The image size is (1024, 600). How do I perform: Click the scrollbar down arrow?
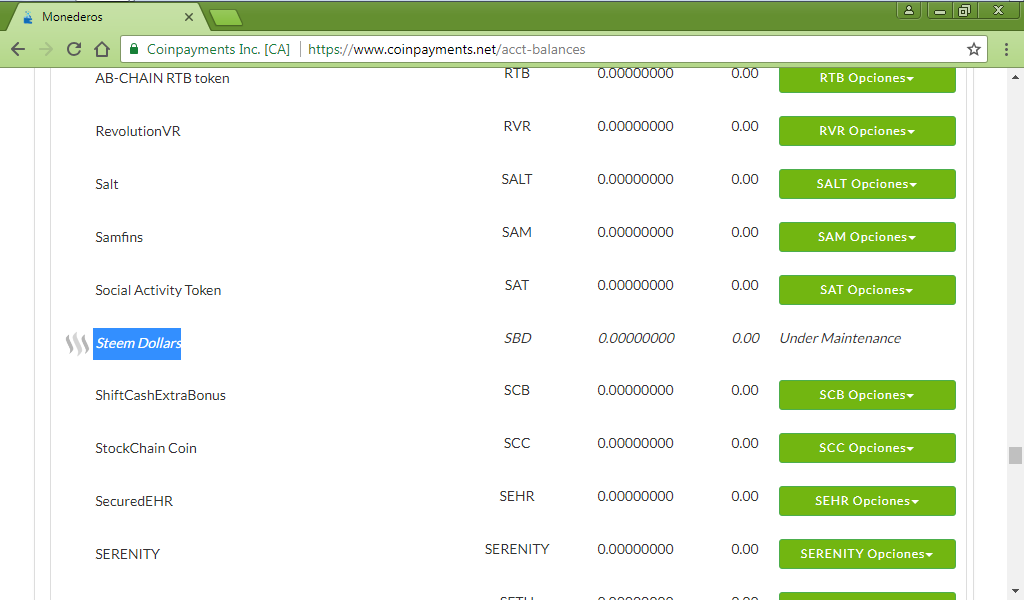(x=1015, y=591)
